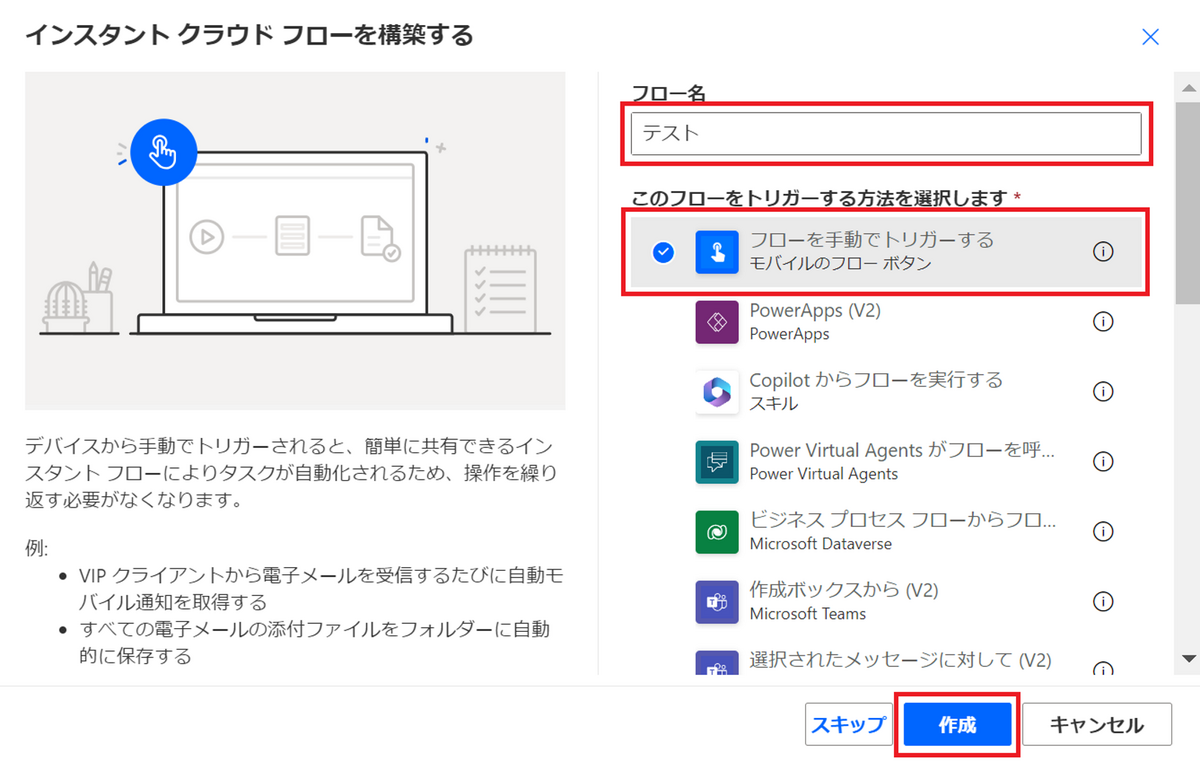The width and height of the screenshot is (1200, 761).
Task: Show info for 作成ボックスから (V2)
Action: coord(1103,601)
